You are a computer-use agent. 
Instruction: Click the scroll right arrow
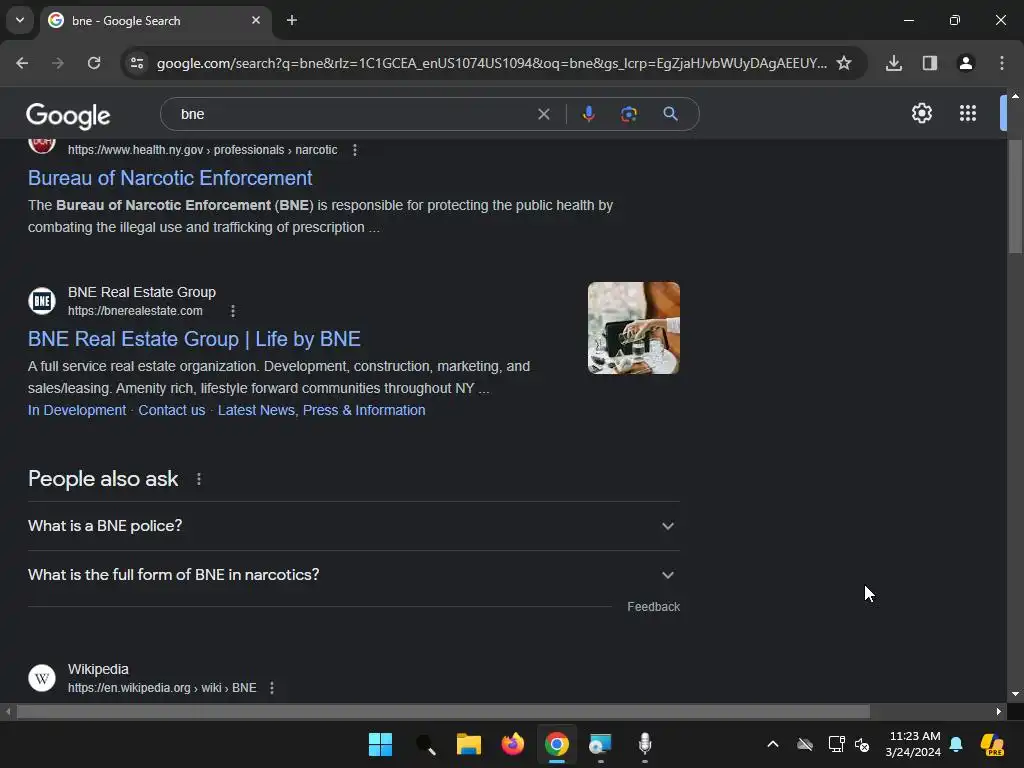(999, 711)
